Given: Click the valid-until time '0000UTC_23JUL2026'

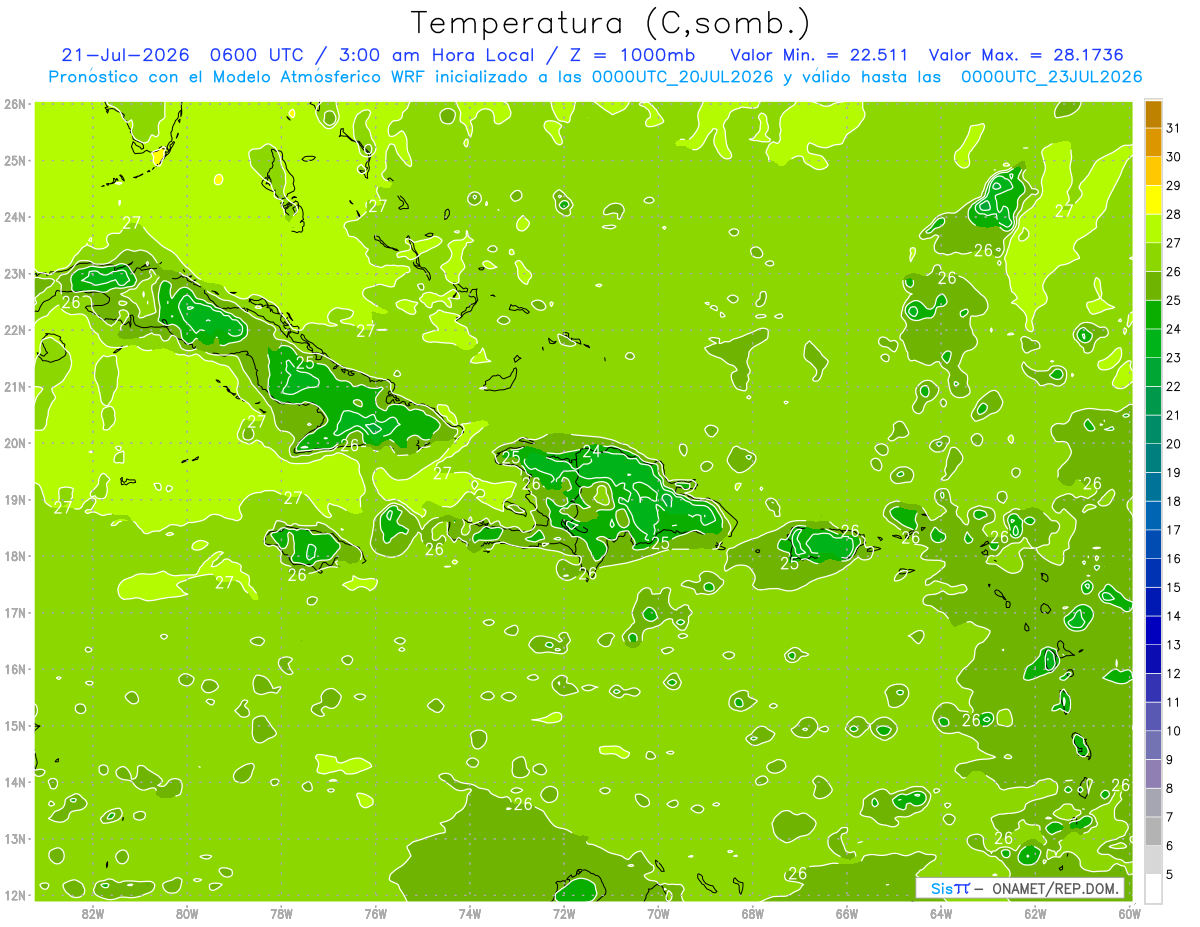Looking at the screenshot, I should (x=1051, y=77).
